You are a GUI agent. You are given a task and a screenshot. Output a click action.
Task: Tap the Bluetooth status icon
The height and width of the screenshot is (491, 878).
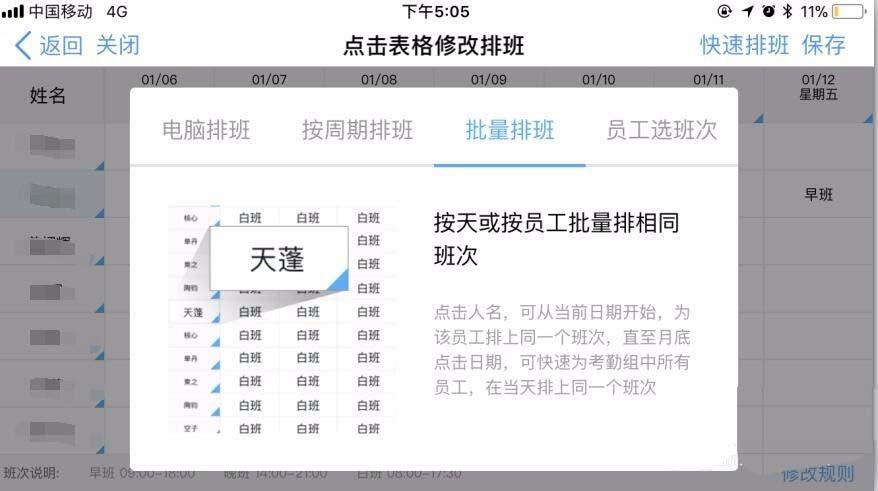coord(788,11)
